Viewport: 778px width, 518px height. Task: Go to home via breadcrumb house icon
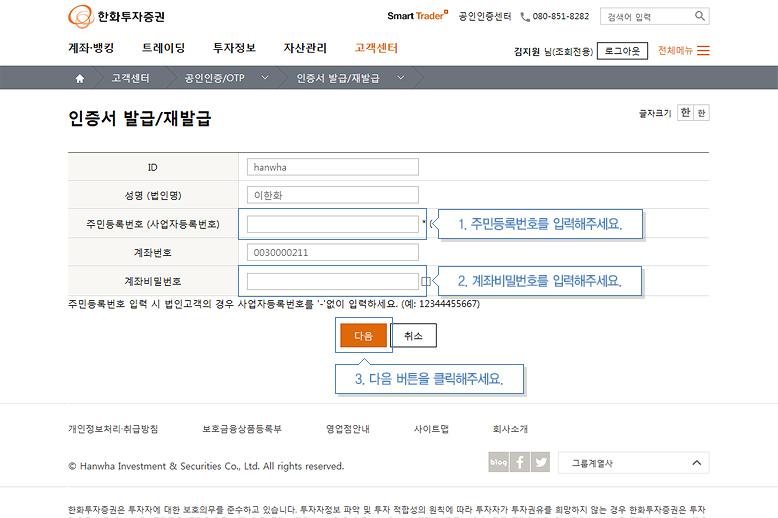[80, 78]
